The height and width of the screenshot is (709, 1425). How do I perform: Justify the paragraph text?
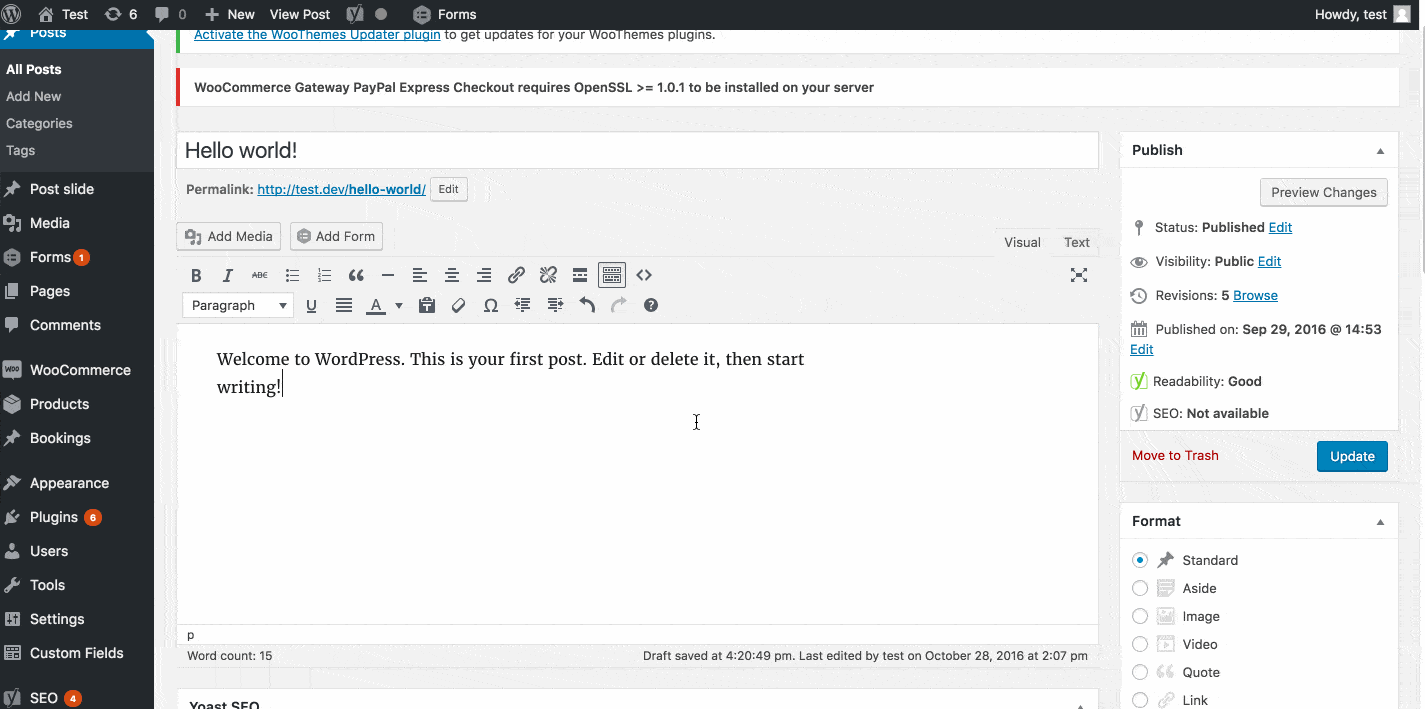point(344,305)
